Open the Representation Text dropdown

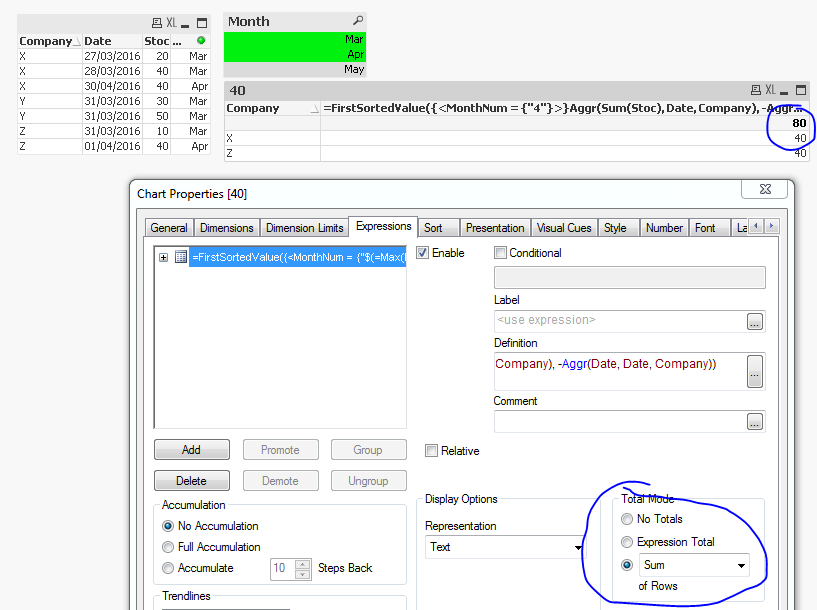[x=578, y=547]
